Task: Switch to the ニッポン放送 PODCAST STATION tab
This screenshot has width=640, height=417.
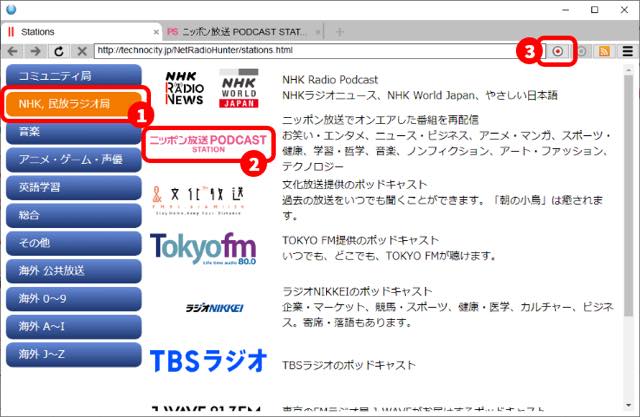Action: pos(242,32)
